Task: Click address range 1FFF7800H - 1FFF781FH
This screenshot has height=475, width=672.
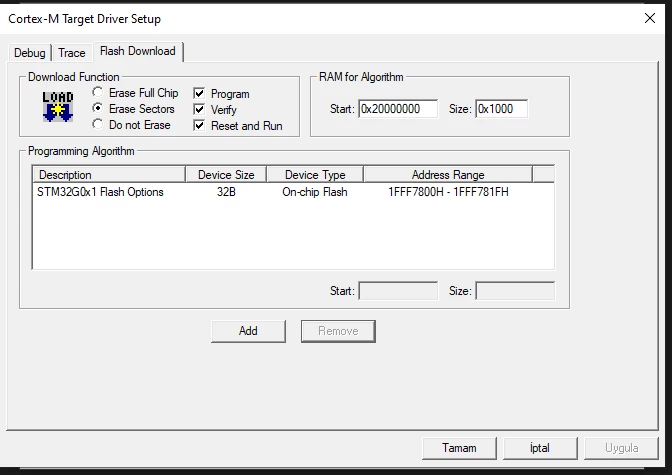Action: [448, 192]
